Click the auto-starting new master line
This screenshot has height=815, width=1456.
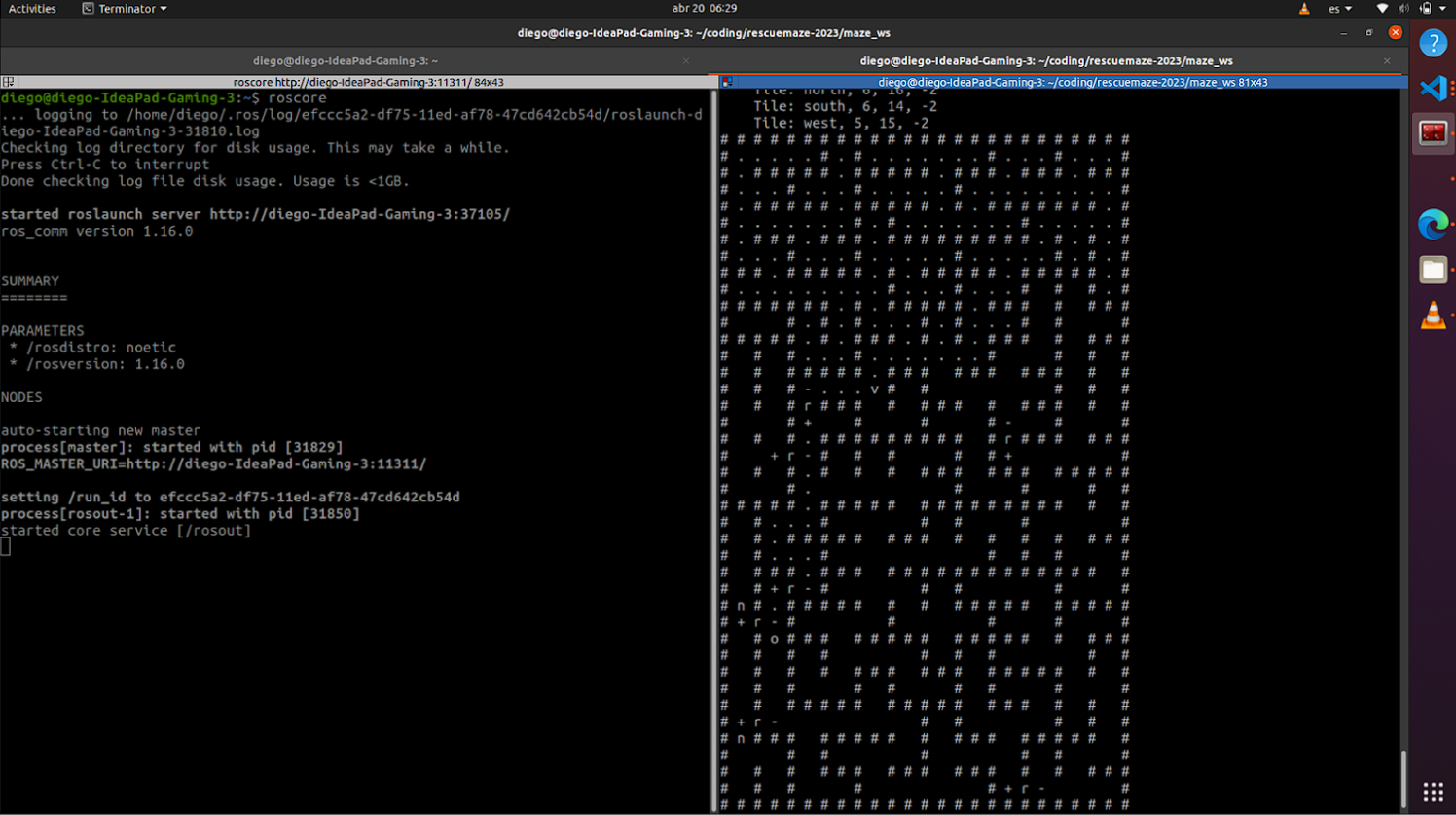[100, 430]
